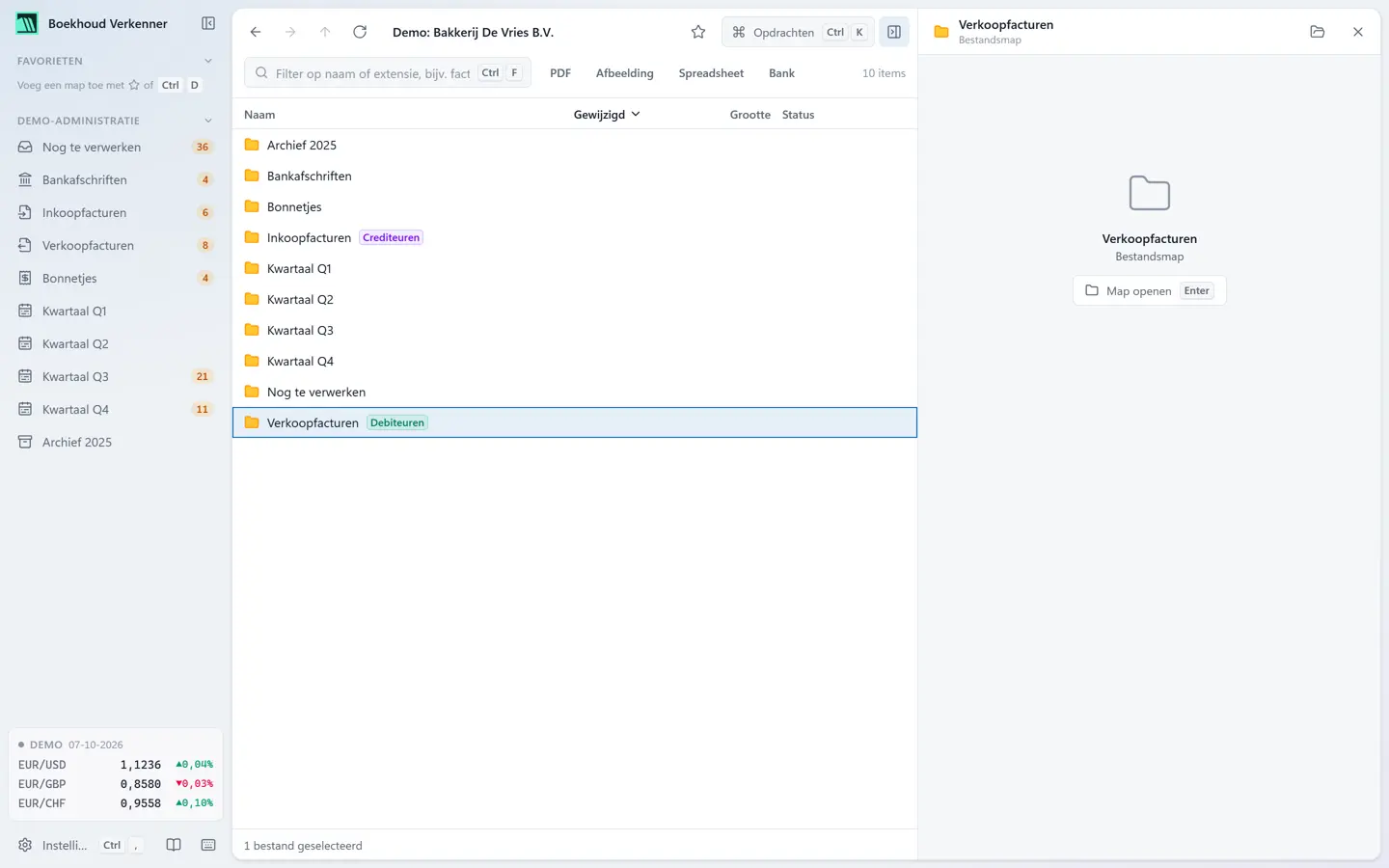Open the book documentation icon

[174, 845]
